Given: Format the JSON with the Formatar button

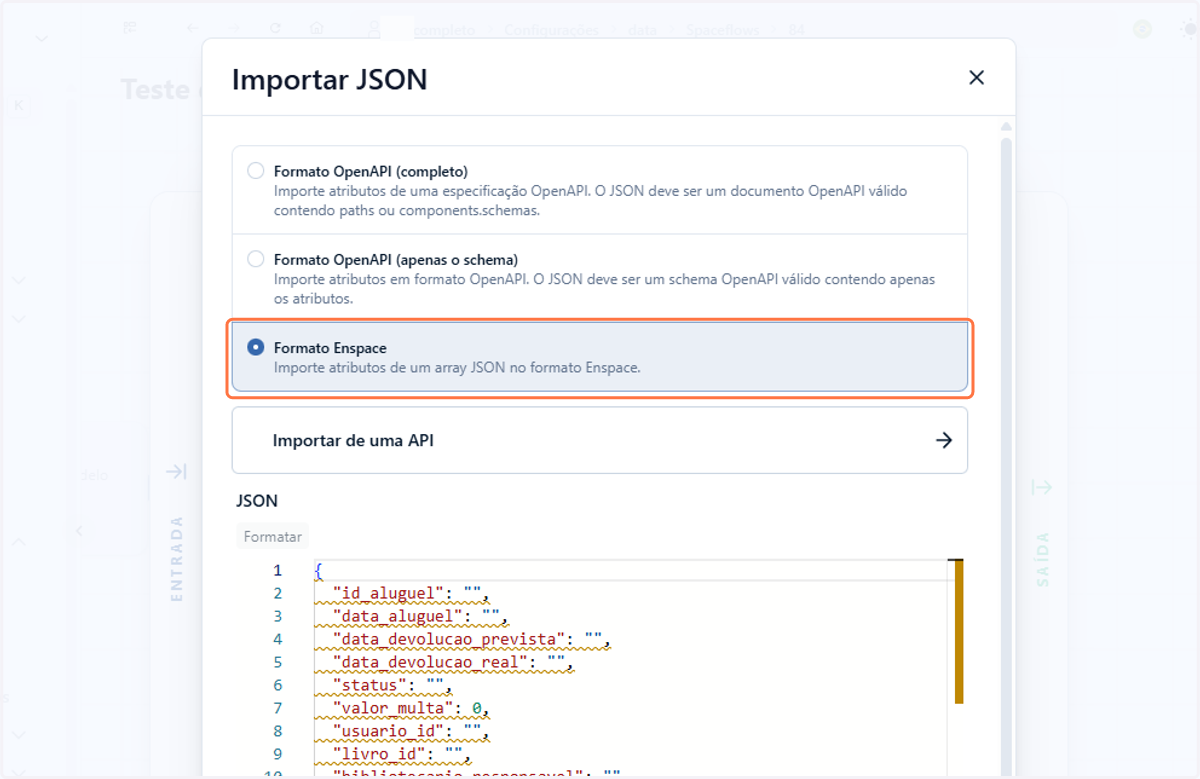Looking at the screenshot, I should pyautogui.click(x=272, y=537).
